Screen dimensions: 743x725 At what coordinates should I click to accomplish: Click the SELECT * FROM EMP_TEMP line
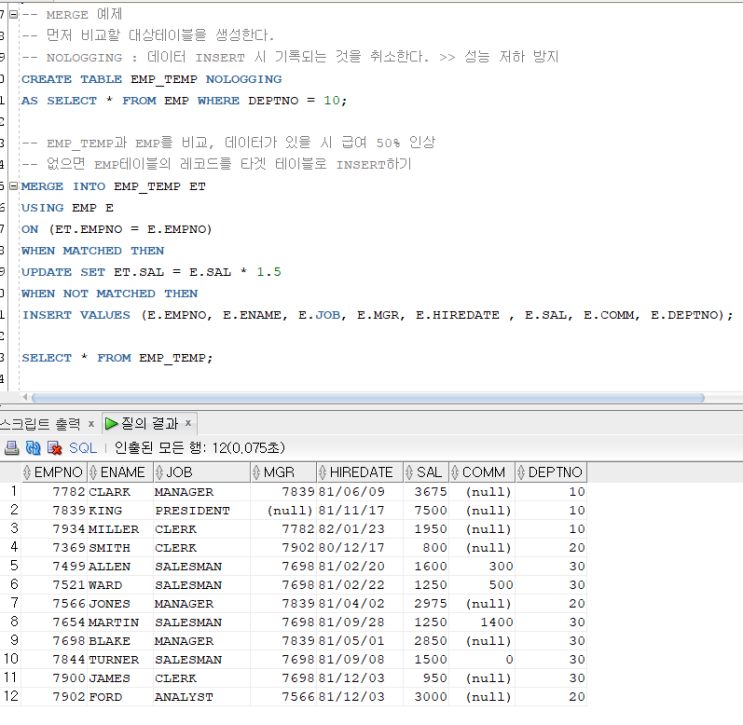(x=117, y=358)
